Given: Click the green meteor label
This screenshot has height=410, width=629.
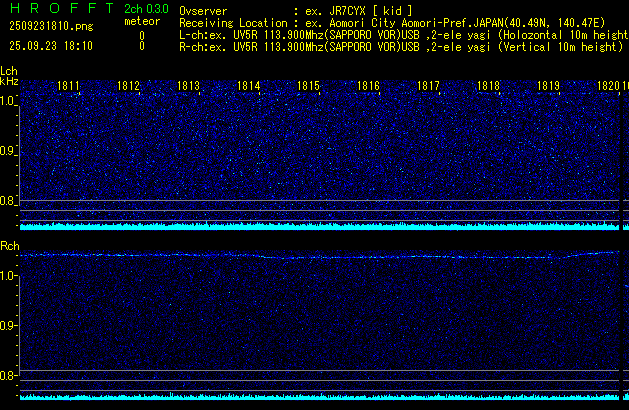Looking at the screenshot, I should pos(141,20).
